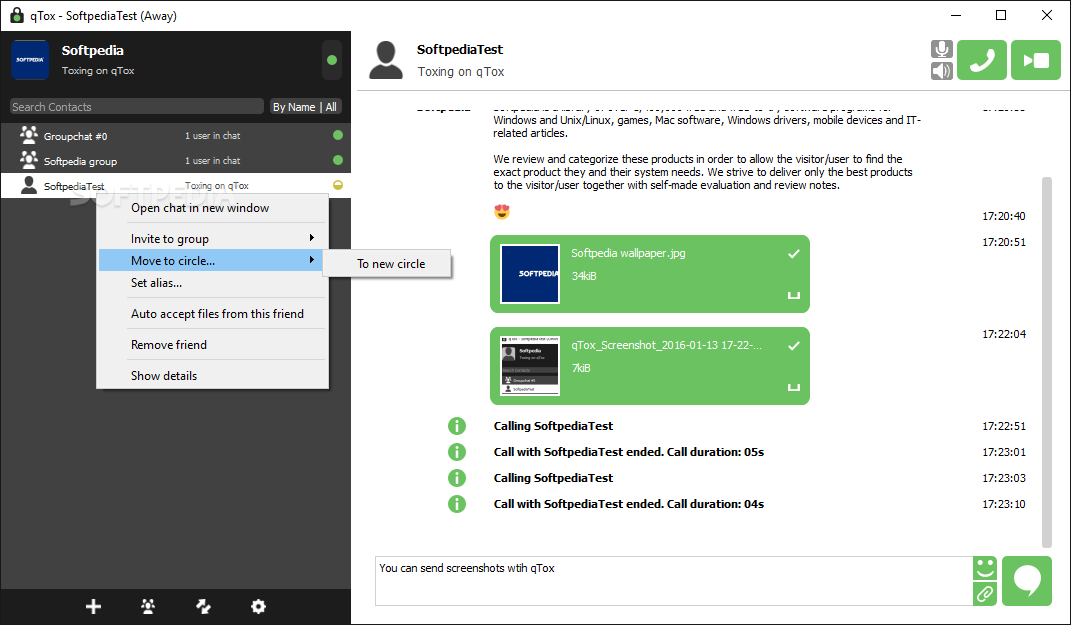Click the away status dot on the SoftpediaTest row
This screenshot has height=625, width=1071.
tap(337, 185)
